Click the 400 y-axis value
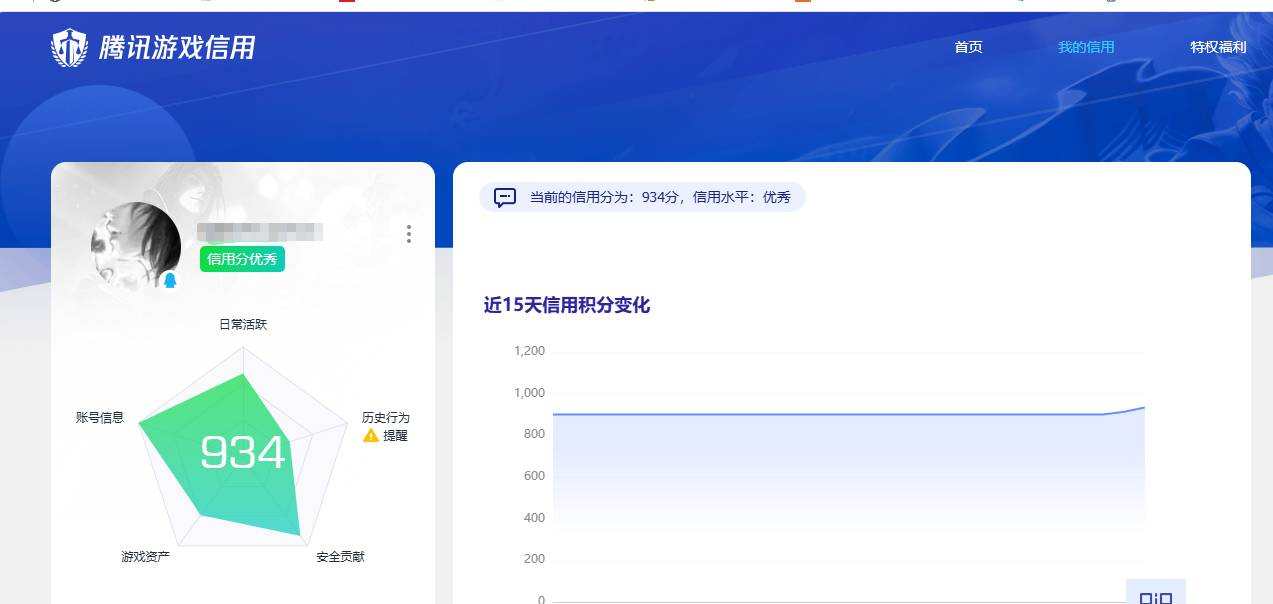 534,518
